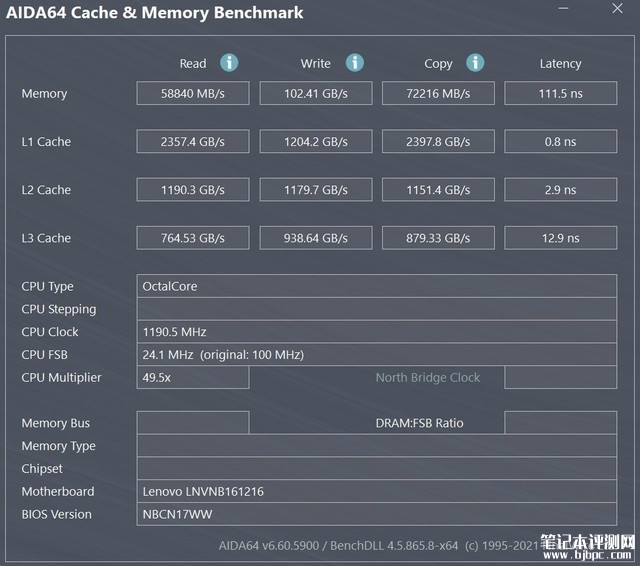The height and width of the screenshot is (566, 640).
Task: Click the L3 Cache copy 879.33 GB/s box
Action: coord(438,238)
